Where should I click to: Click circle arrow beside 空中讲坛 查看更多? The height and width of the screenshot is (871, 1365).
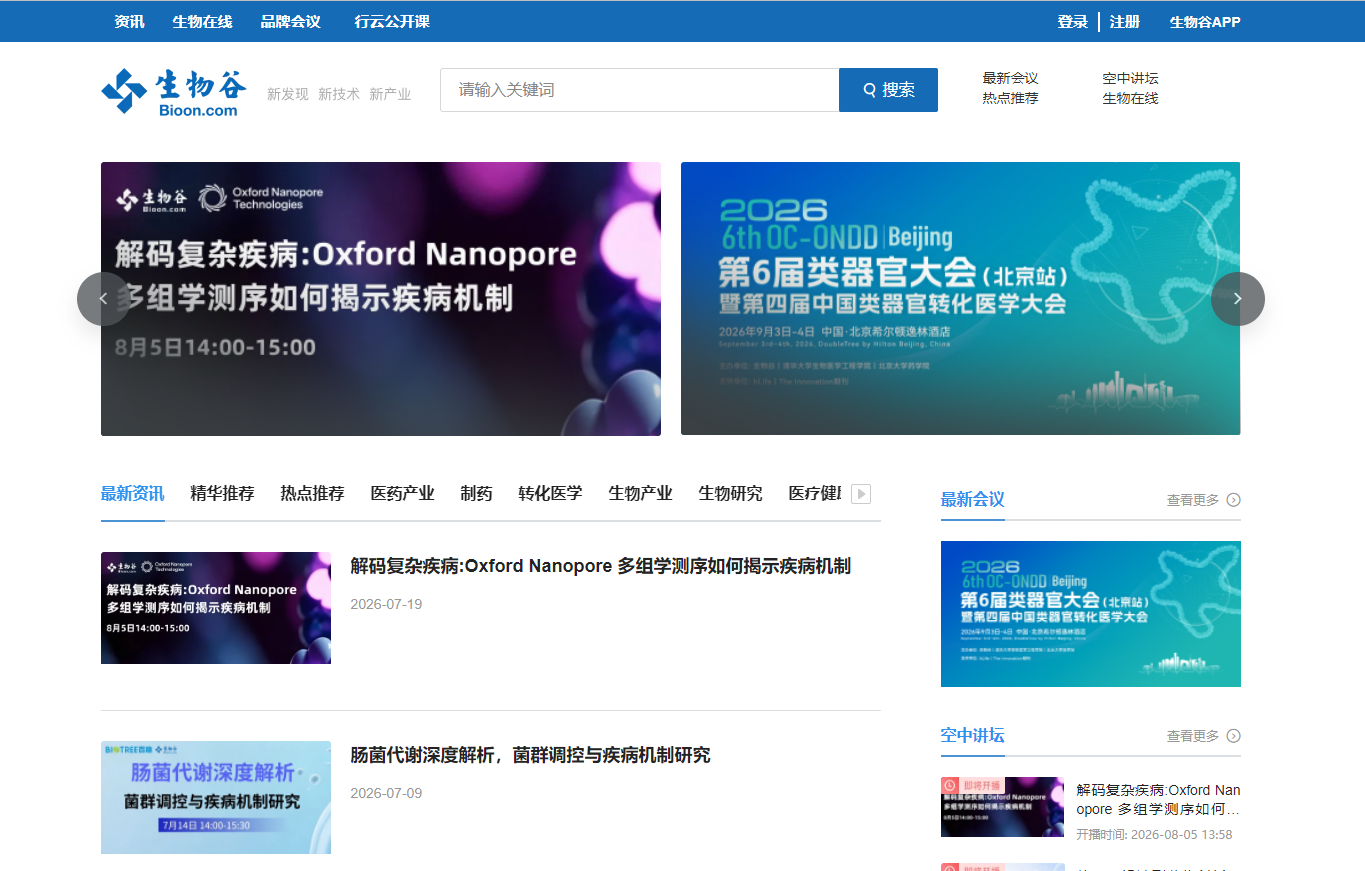click(x=1233, y=736)
